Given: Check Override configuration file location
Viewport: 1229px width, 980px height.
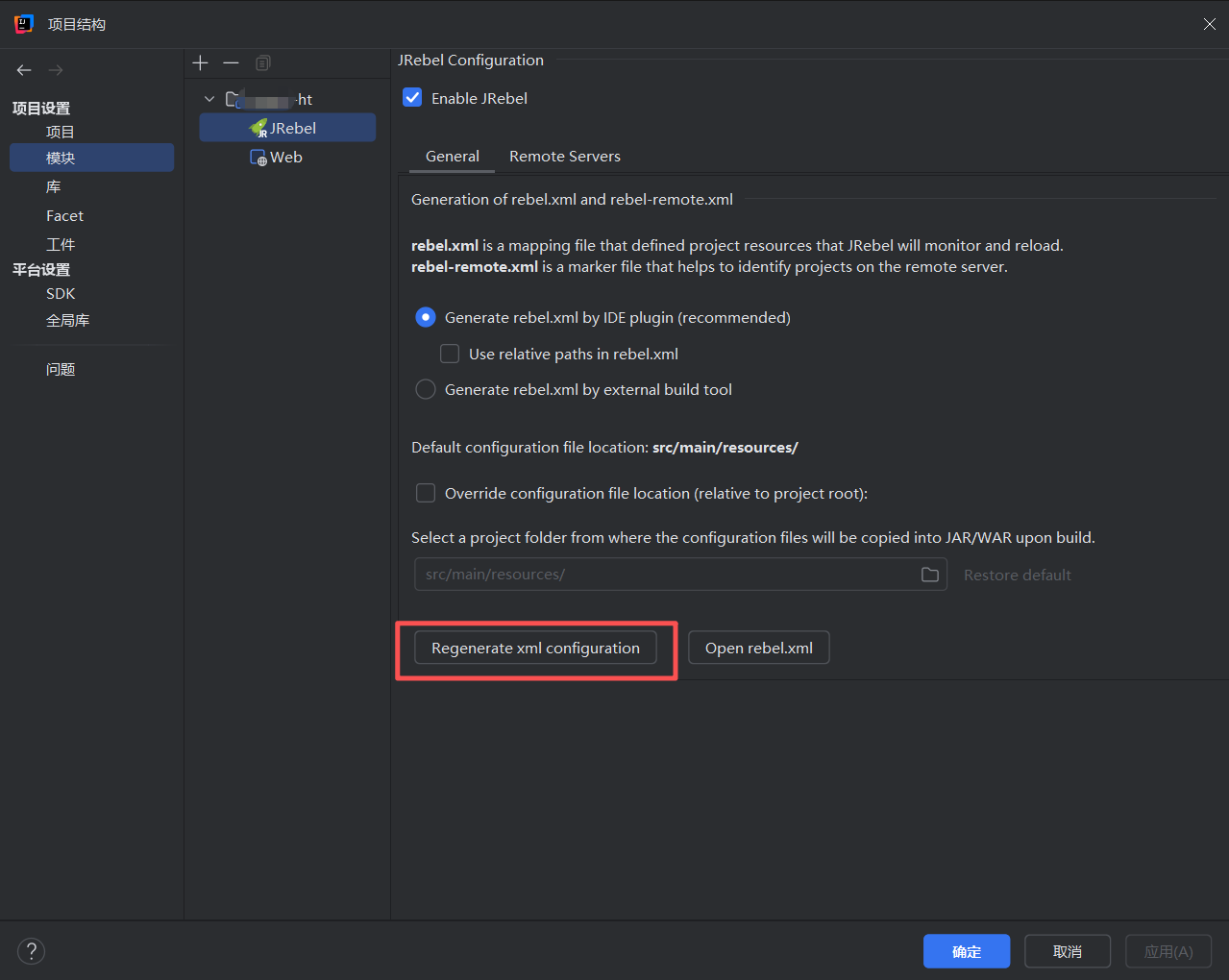Looking at the screenshot, I should coord(425,493).
